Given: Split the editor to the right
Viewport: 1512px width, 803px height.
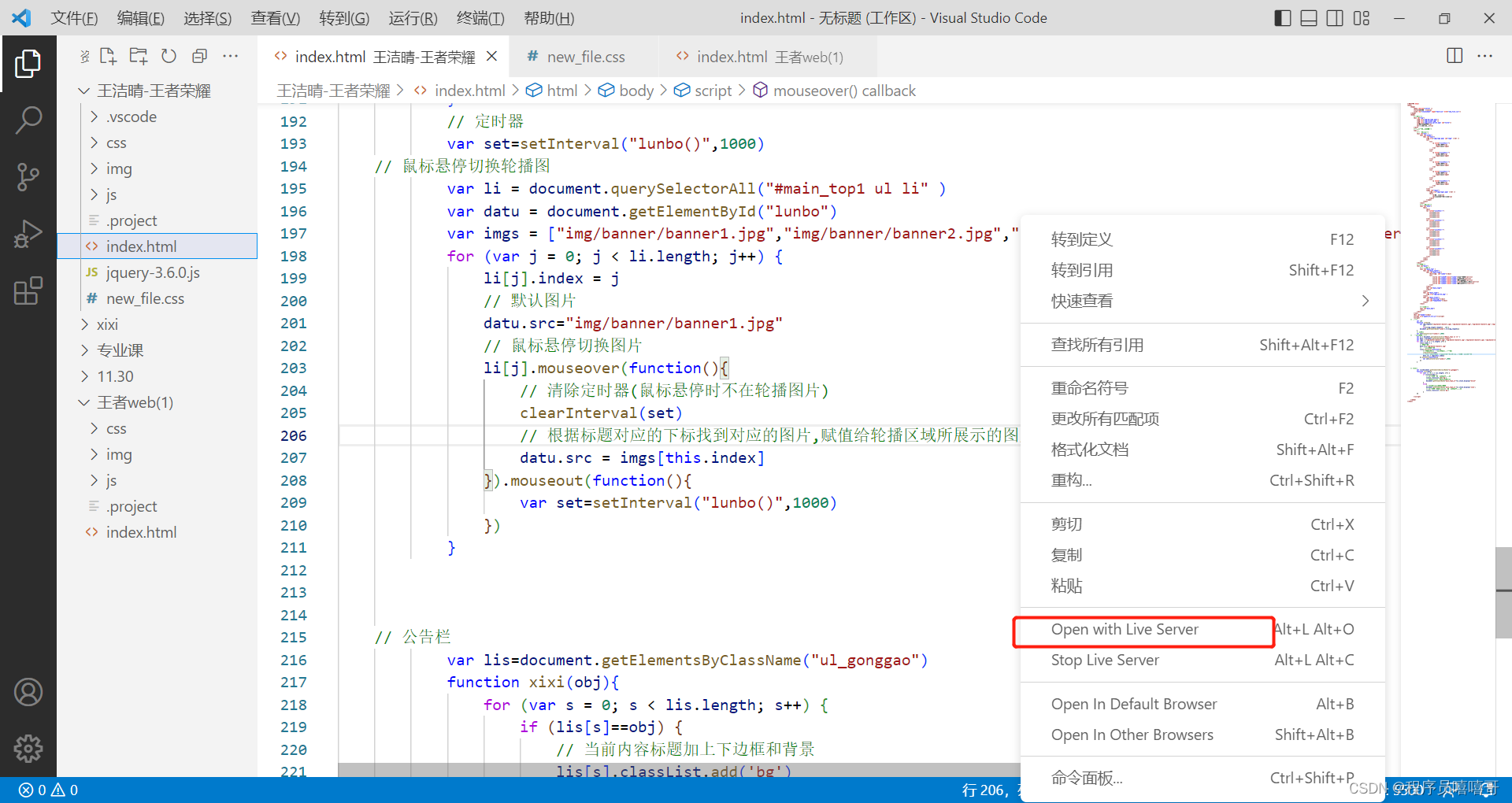Looking at the screenshot, I should [x=1455, y=56].
